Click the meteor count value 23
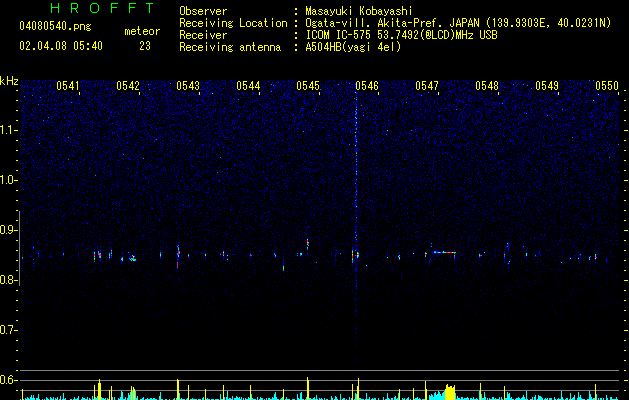629x400 pixels. coord(145,46)
